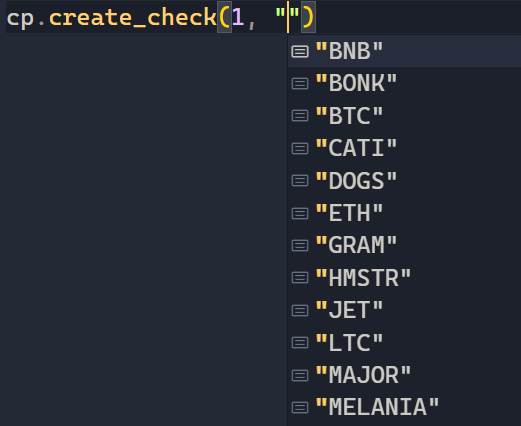Select "MELANIA" in the suggestions

(x=404, y=407)
